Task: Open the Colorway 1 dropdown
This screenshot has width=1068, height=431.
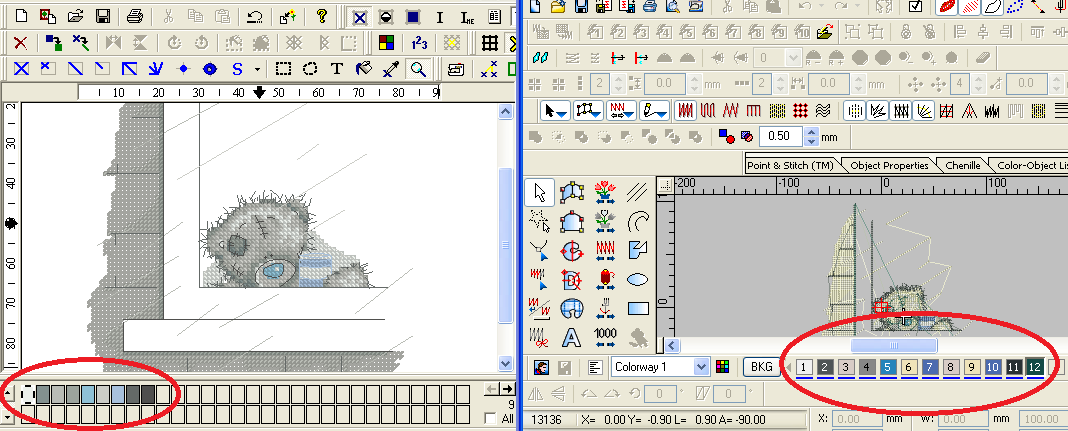Action: 702,367
